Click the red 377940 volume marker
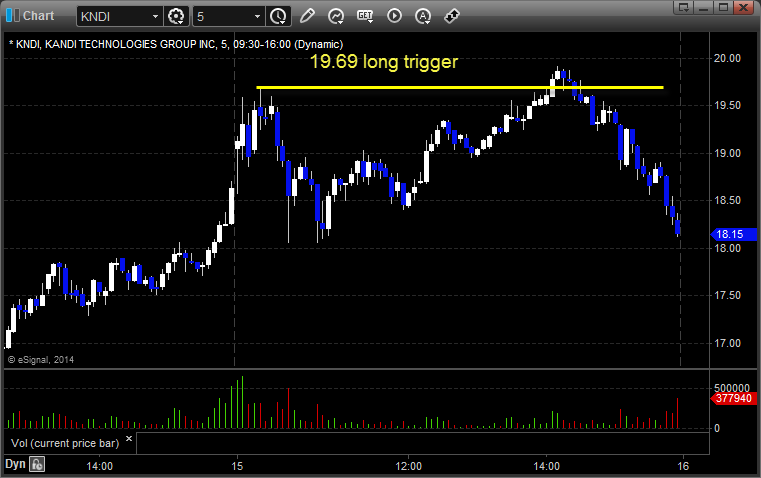 click(x=733, y=398)
